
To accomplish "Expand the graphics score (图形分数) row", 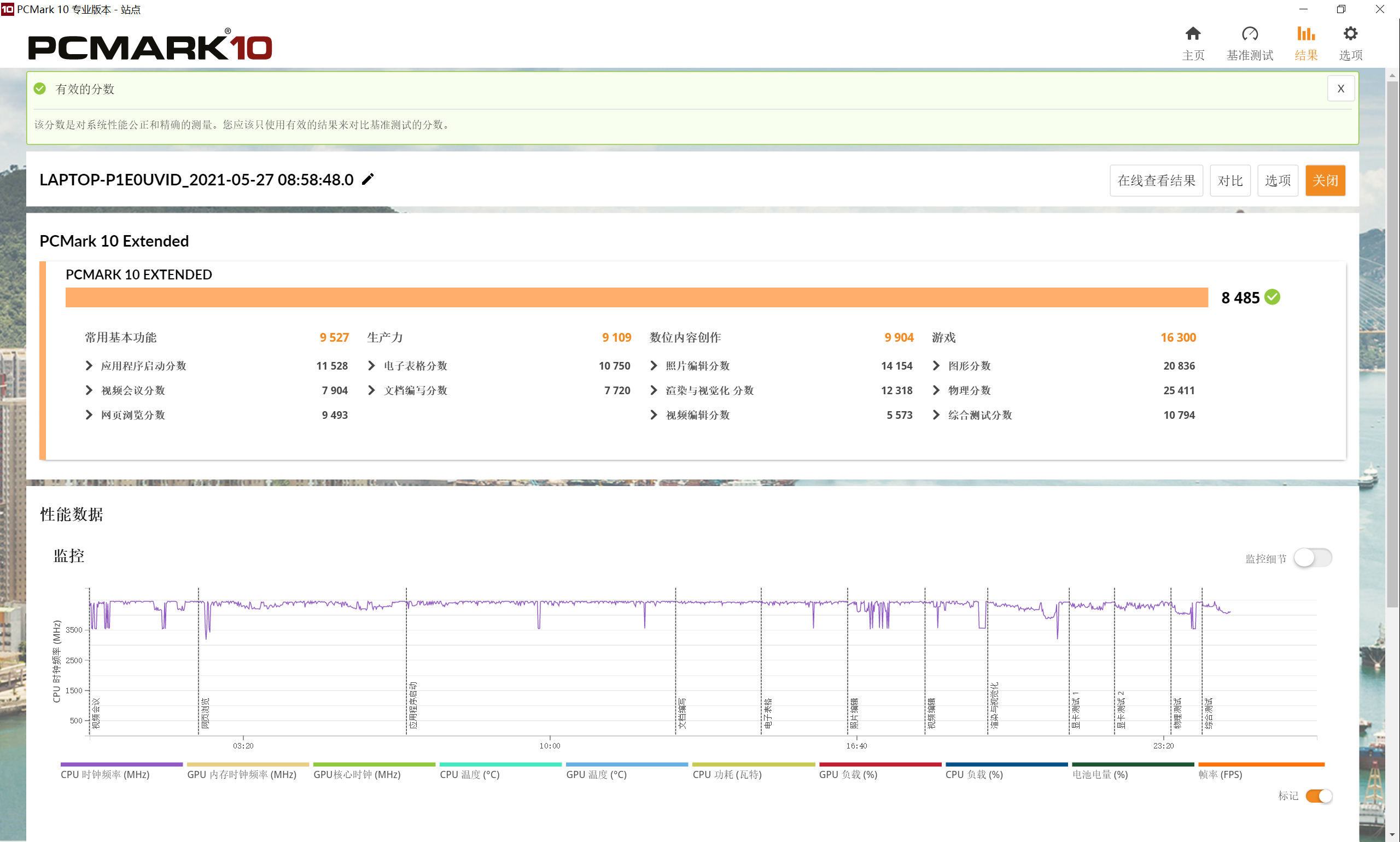I will [936, 366].
